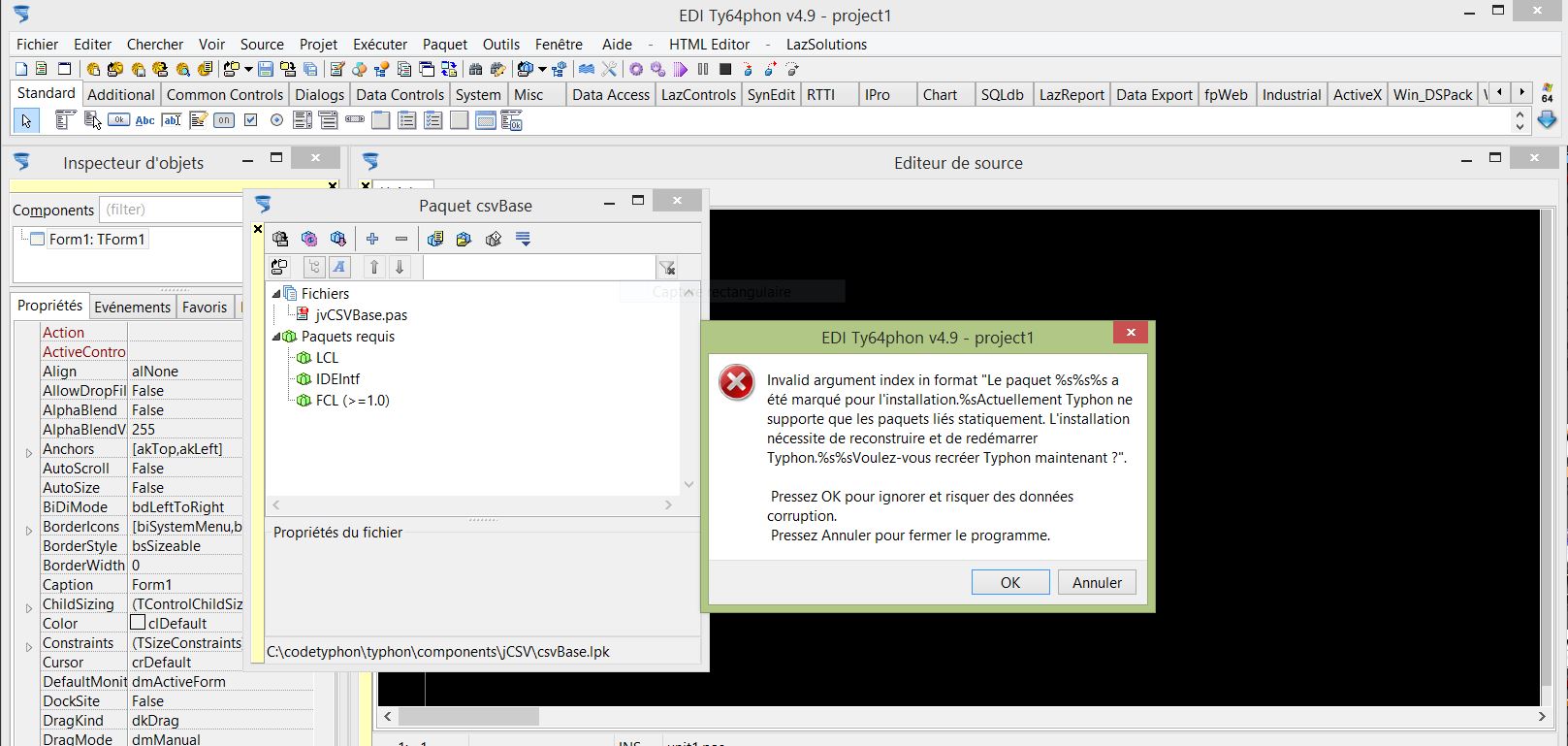Expand the ChildSizing property

coord(29,608)
